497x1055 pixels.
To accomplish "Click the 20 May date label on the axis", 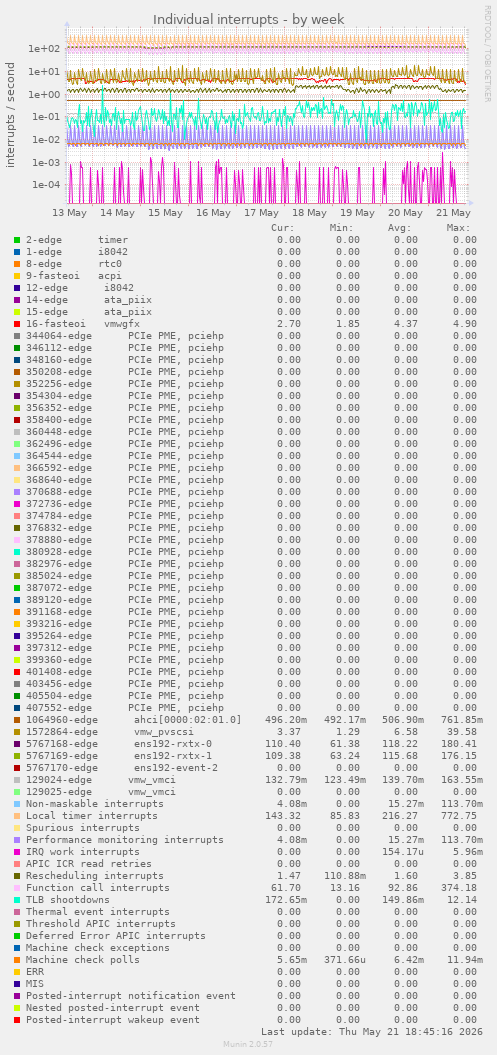I will click(406, 213).
